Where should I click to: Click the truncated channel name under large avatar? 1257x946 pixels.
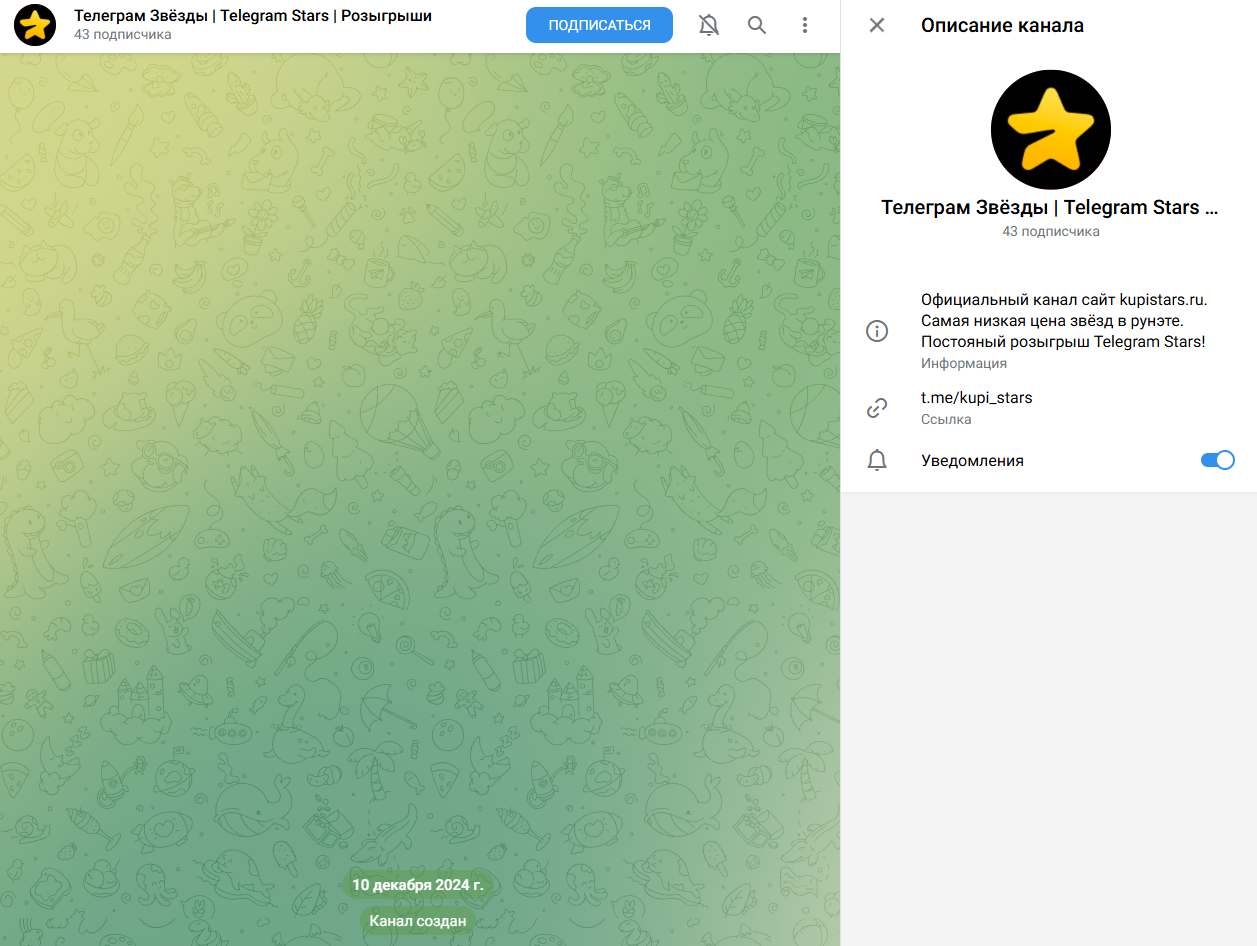tap(1049, 207)
